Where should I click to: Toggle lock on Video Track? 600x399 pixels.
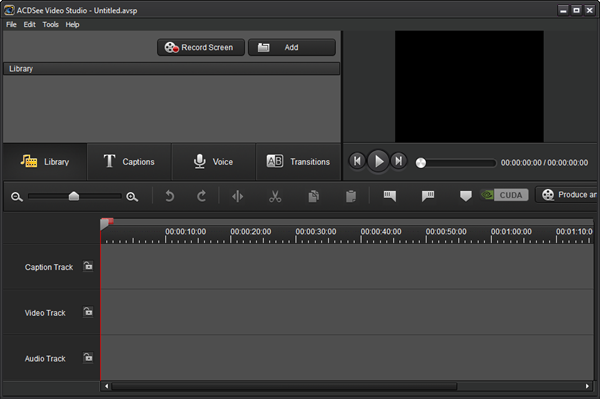[88, 312]
